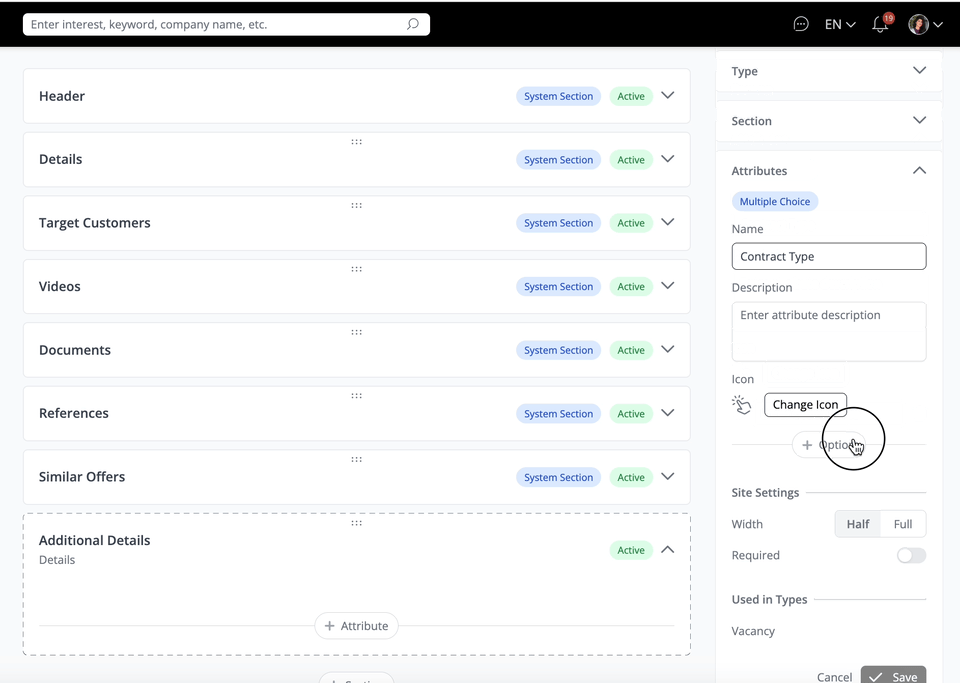Click the attribute Description text area
Image resolution: width=960 pixels, height=683 pixels.
(x=828, y=331)
